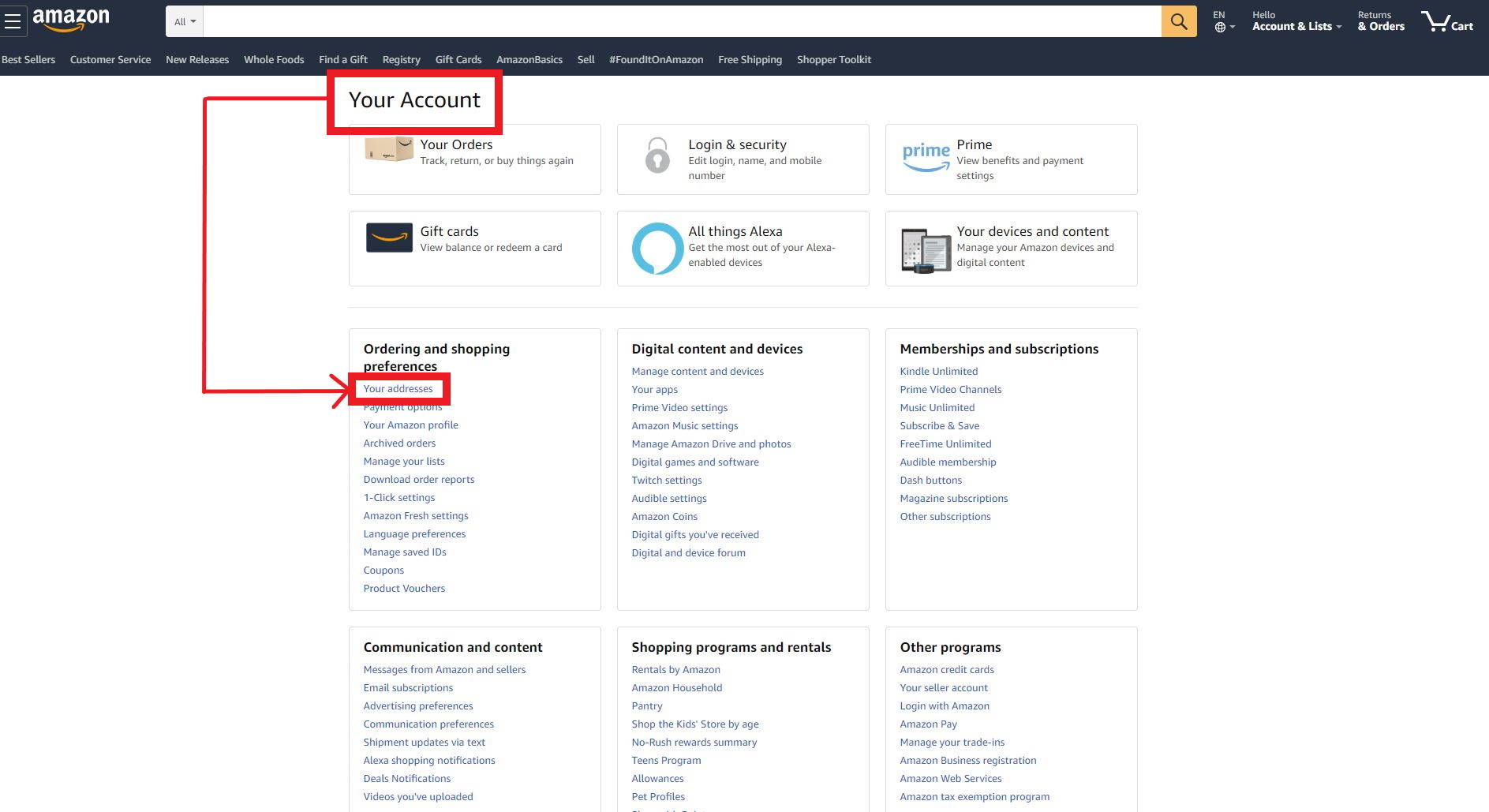Open Amazon Web Services link
The image size is (1489, 812).
(951, 778)
